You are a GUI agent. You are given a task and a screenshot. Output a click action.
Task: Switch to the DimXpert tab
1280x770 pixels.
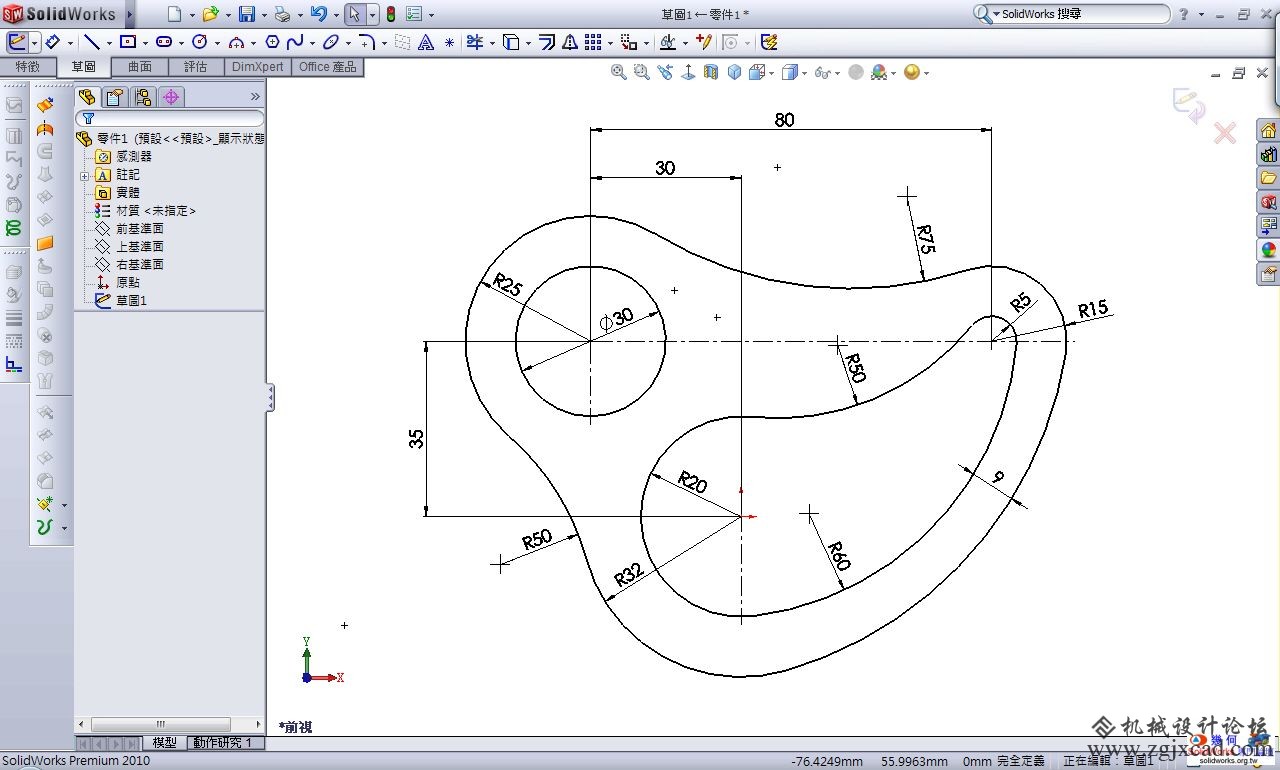point(257,67)
